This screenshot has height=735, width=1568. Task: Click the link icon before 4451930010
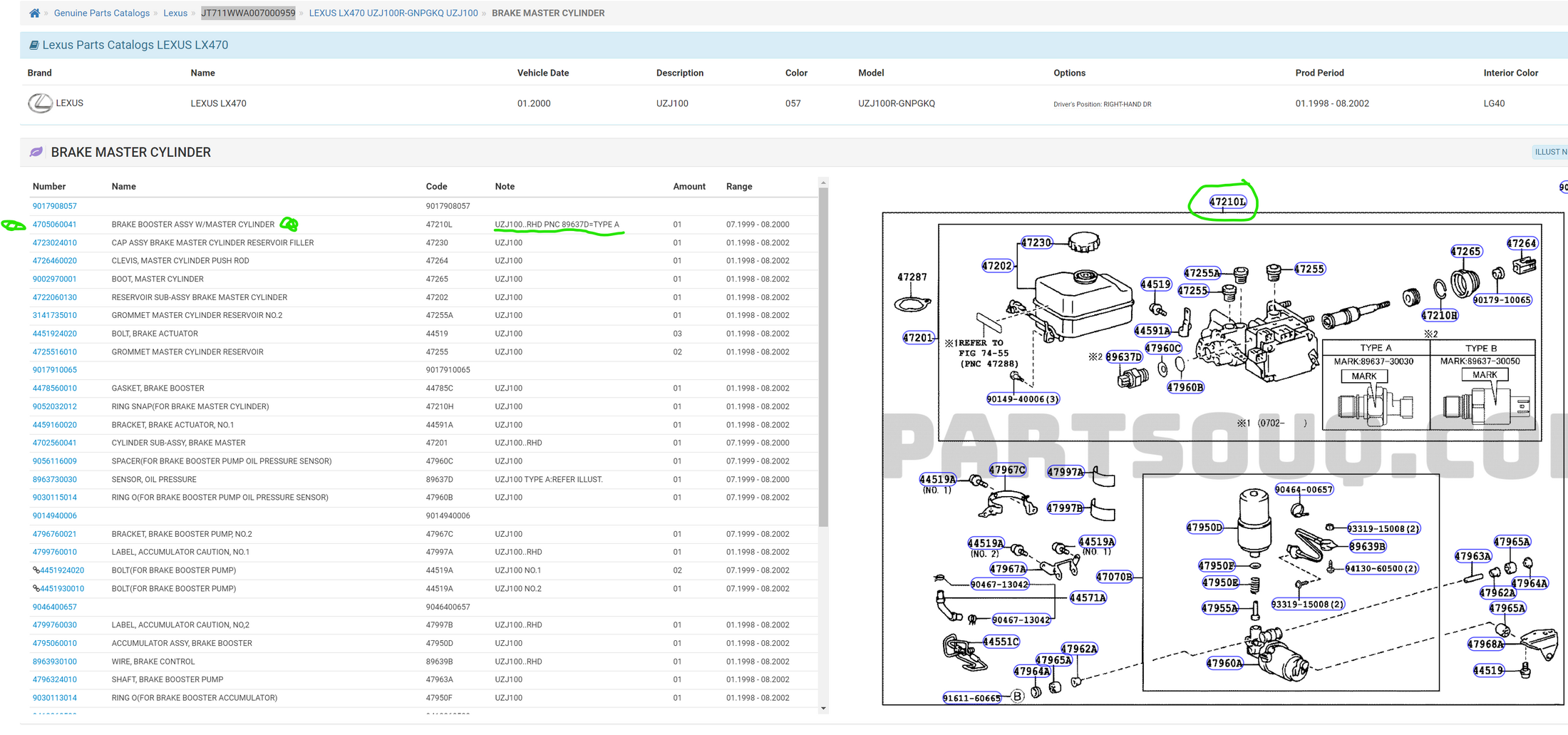[36, 589]
